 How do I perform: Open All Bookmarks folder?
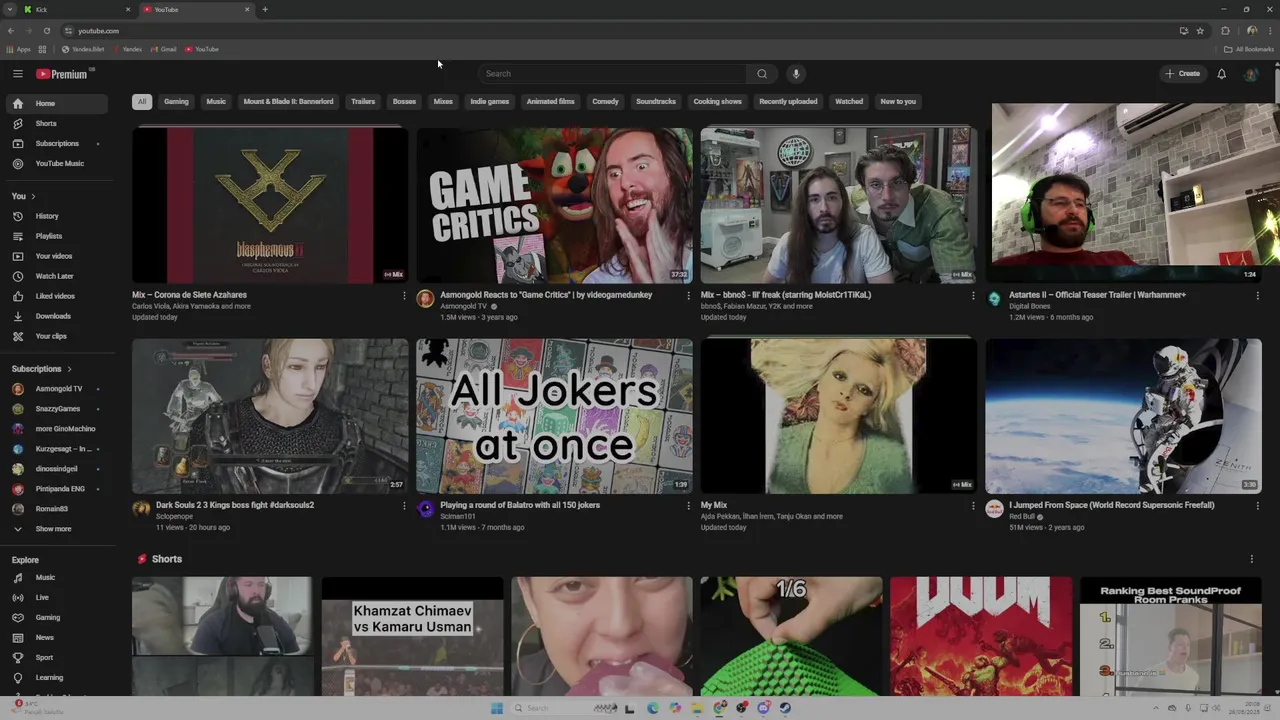pyautogui.click(x=1249, y=49)
